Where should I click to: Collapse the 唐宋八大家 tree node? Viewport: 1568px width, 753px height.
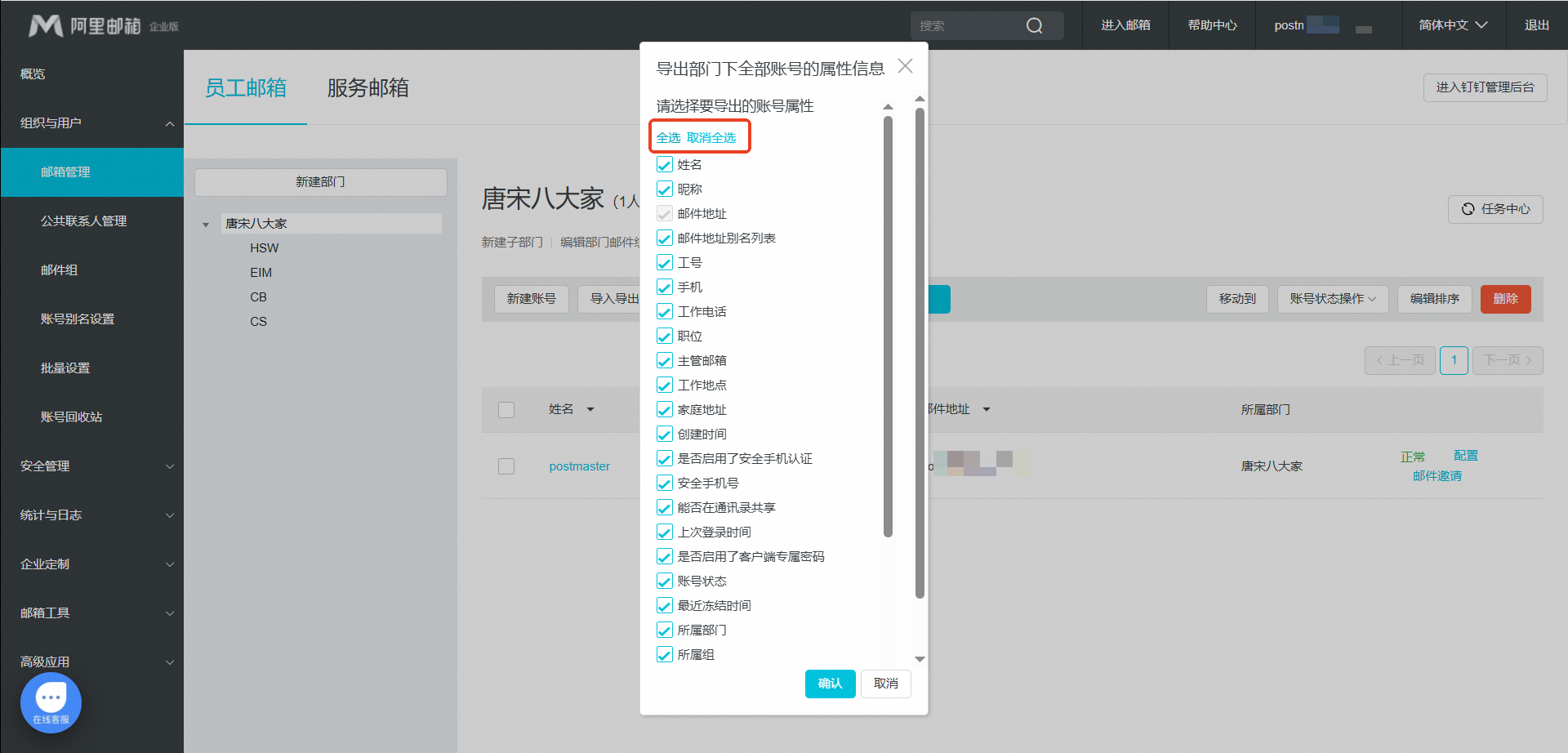(206, 225)
